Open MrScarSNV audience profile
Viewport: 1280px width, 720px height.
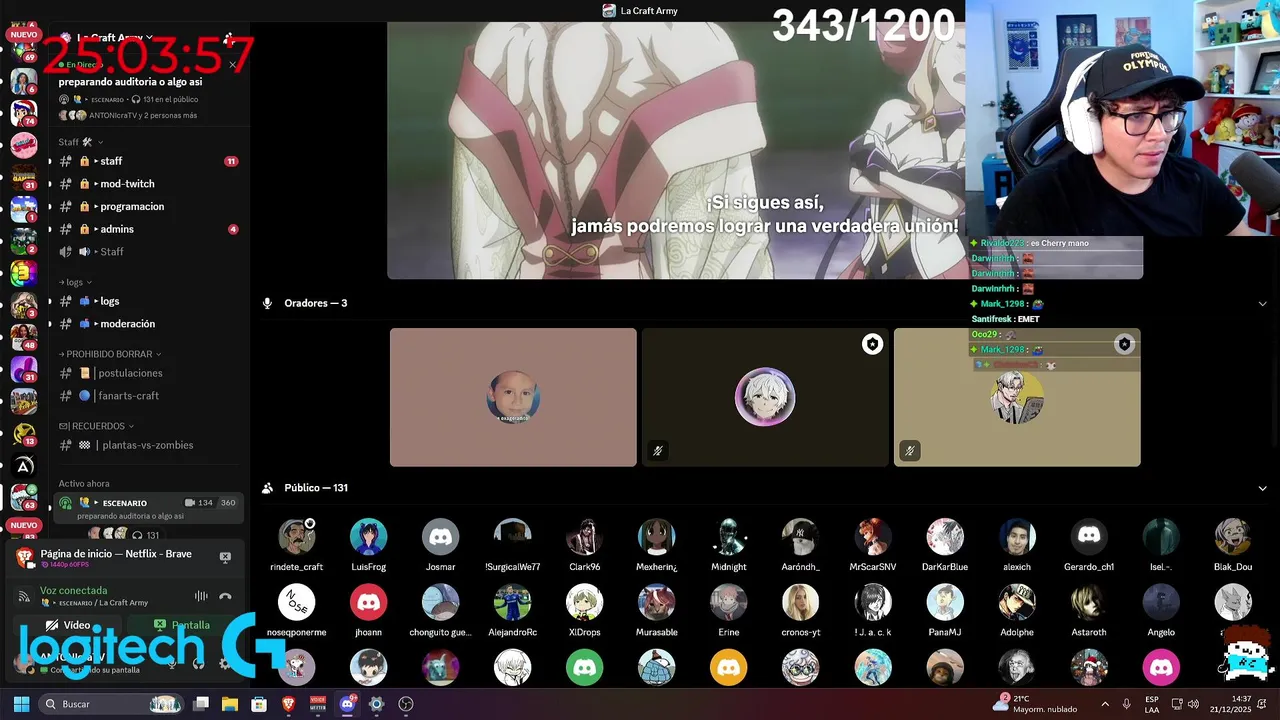click(873, 545)
